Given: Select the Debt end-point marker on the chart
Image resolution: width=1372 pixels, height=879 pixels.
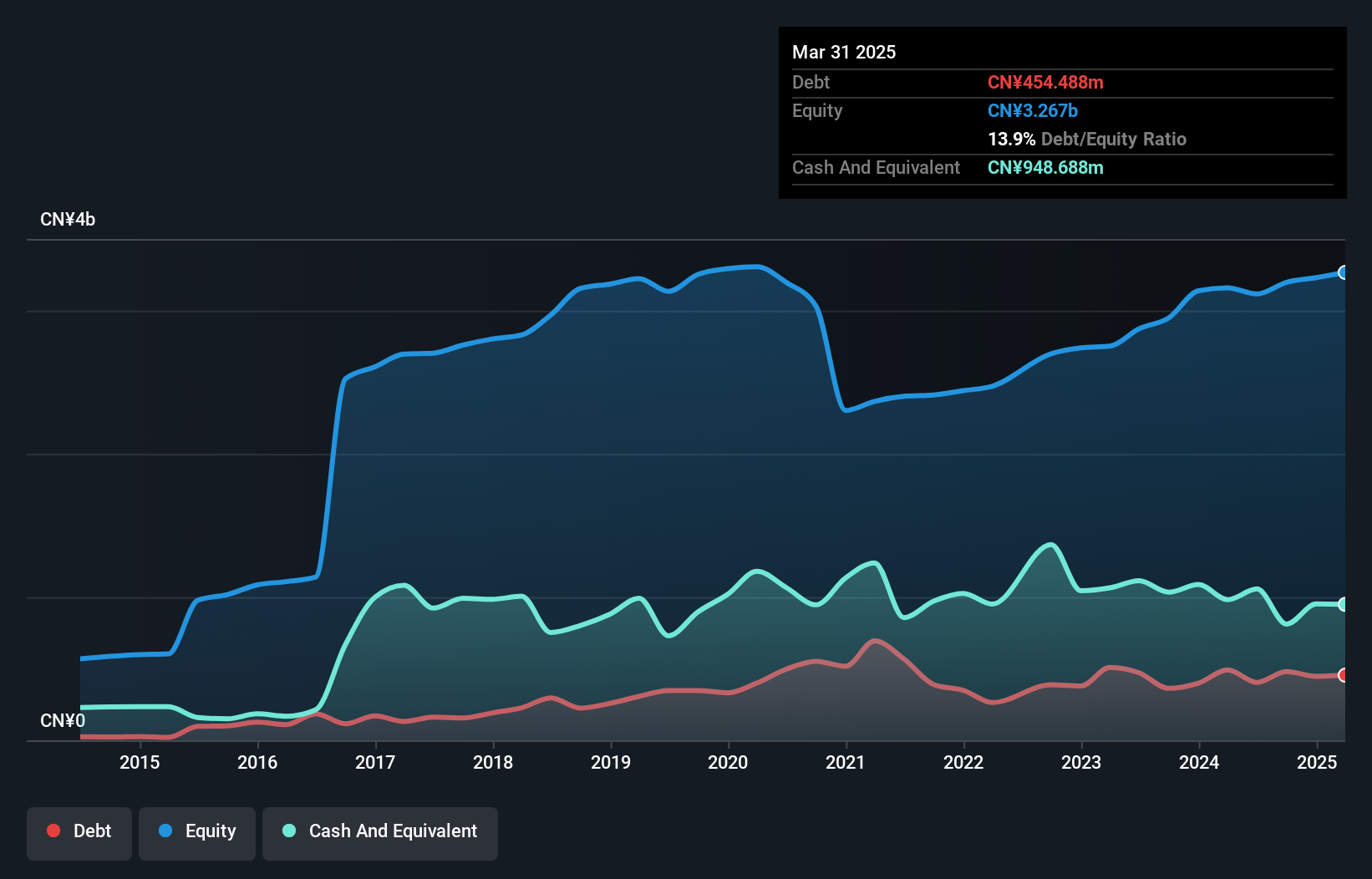Looking at the screenshot, I should pyautogui.click(x=1344, y=675).
